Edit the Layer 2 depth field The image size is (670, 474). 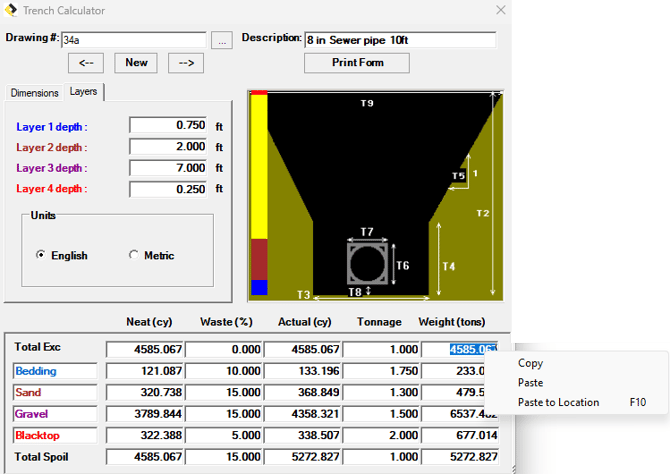168,147
